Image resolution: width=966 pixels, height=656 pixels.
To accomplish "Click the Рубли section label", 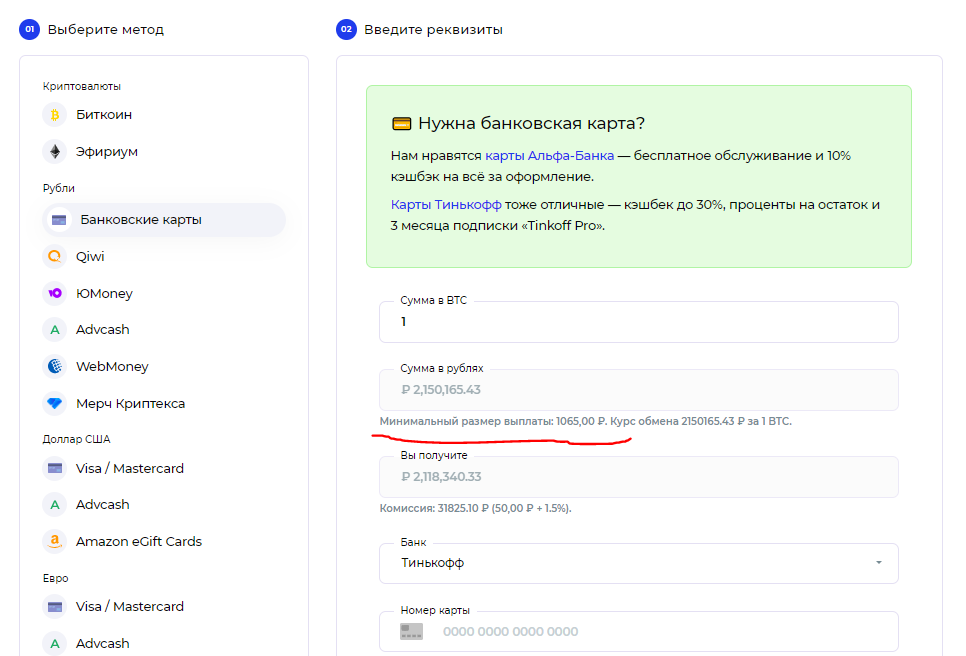I will [x=59, y=188].
